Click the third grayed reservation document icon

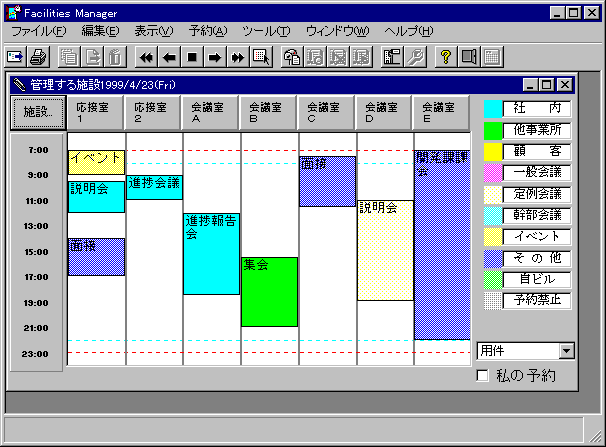[x=361, y=57]
